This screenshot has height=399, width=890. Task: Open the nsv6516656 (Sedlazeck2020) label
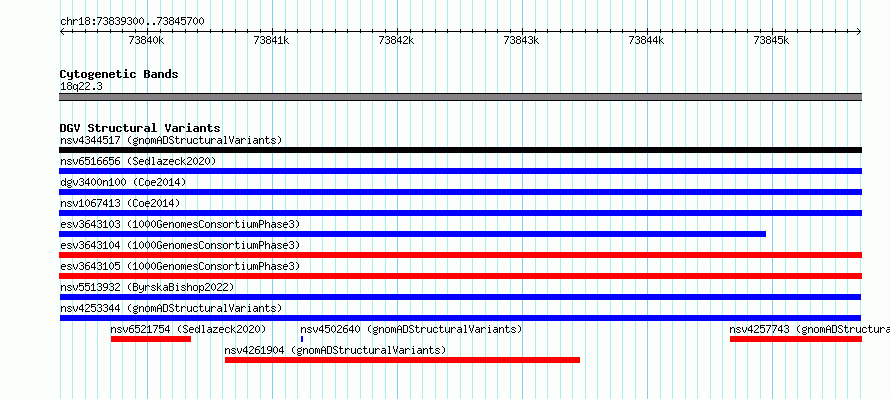click(138, 161)
